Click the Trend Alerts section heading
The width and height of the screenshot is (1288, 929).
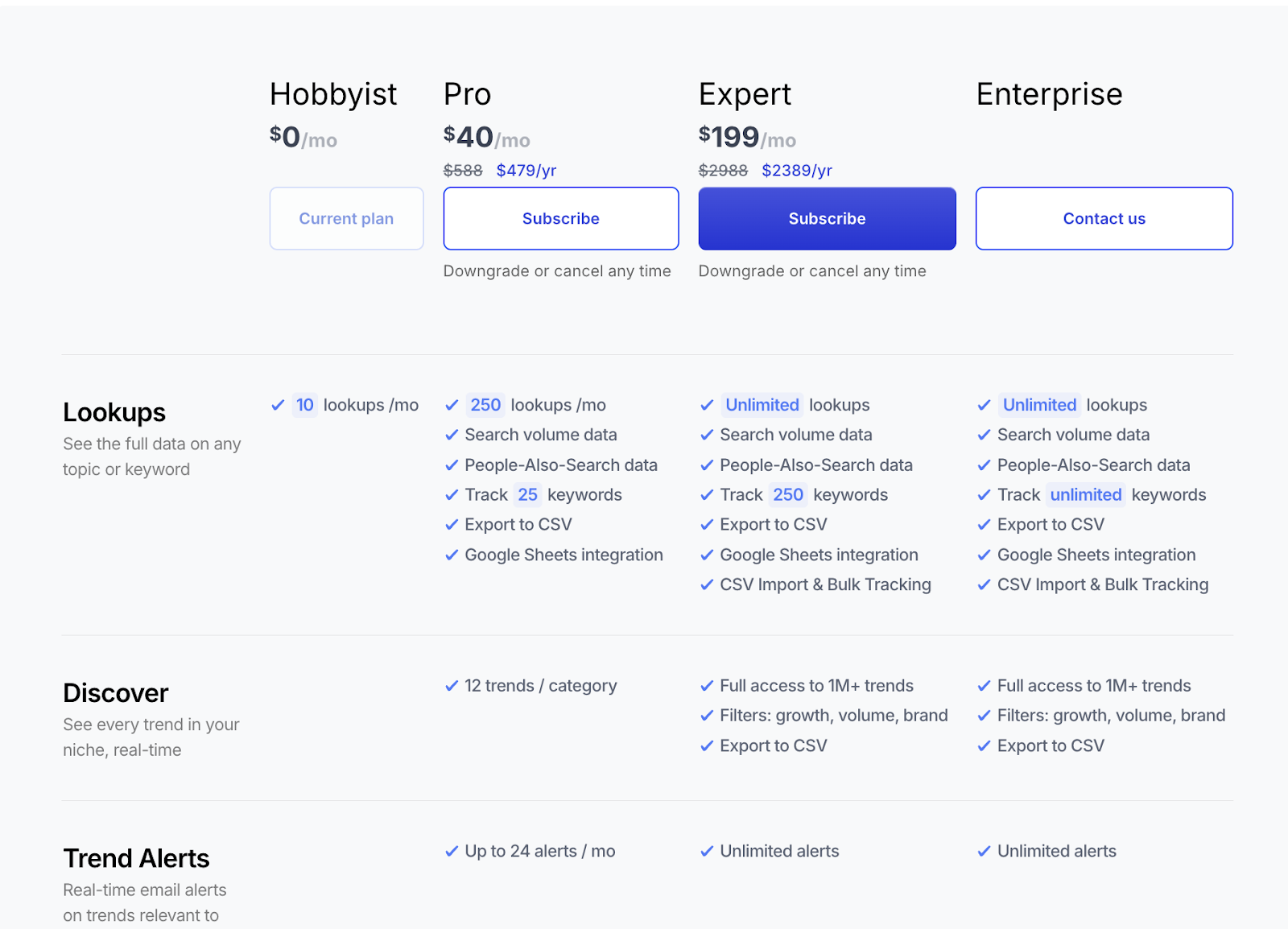[136, 858]
